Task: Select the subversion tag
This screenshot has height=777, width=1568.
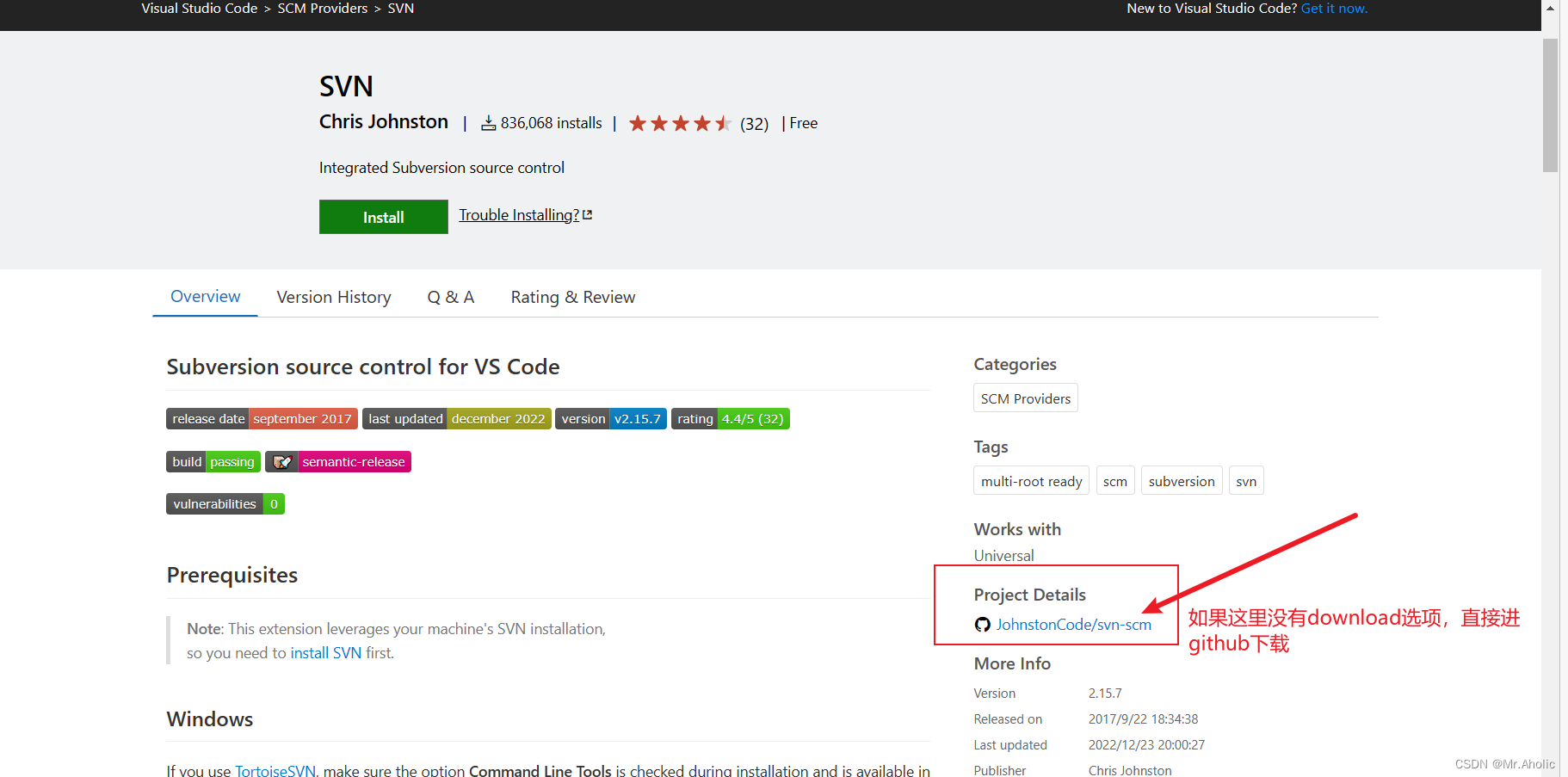Action: click(x=1182, y=481)
